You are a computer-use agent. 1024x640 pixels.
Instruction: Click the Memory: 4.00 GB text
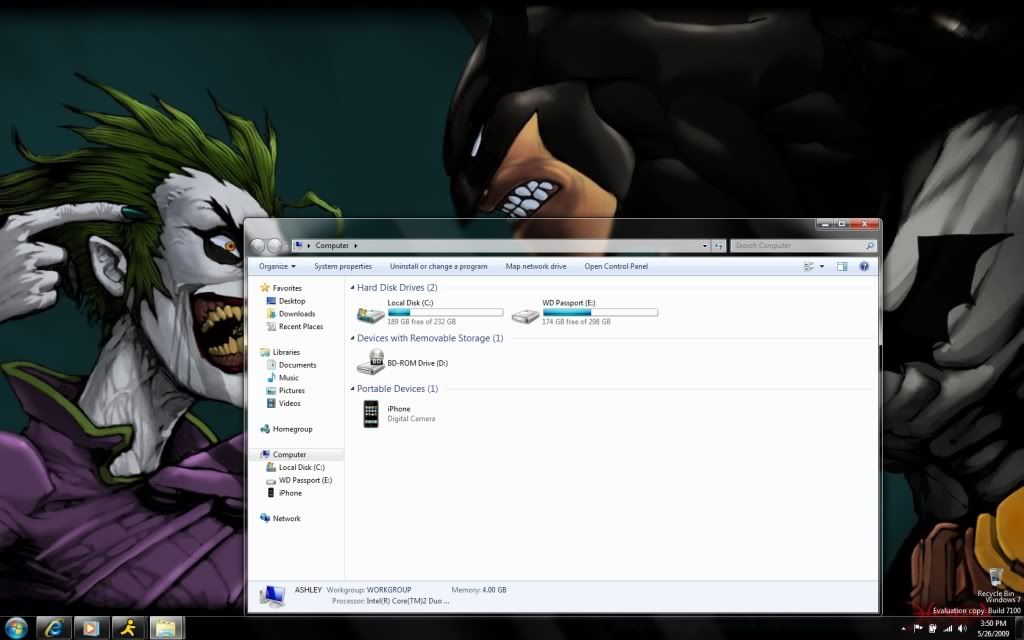click(x=479, y=590)
